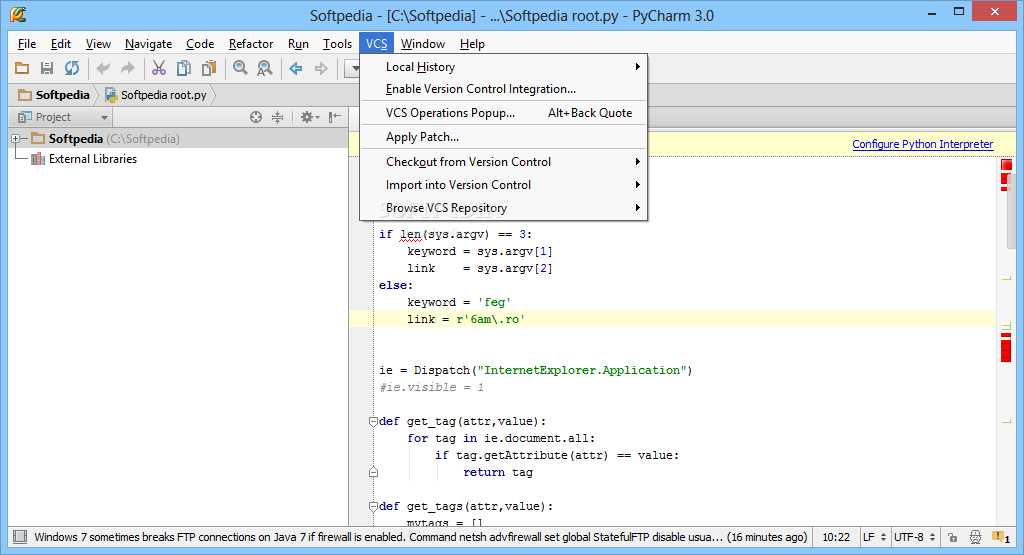Open the Refactor menu
The width and height of the screenshot is (1024, 555).
(251, 44)
